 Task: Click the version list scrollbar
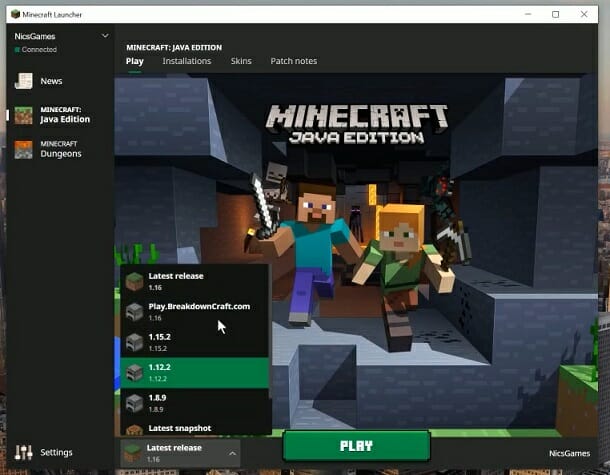click(270, 333)
